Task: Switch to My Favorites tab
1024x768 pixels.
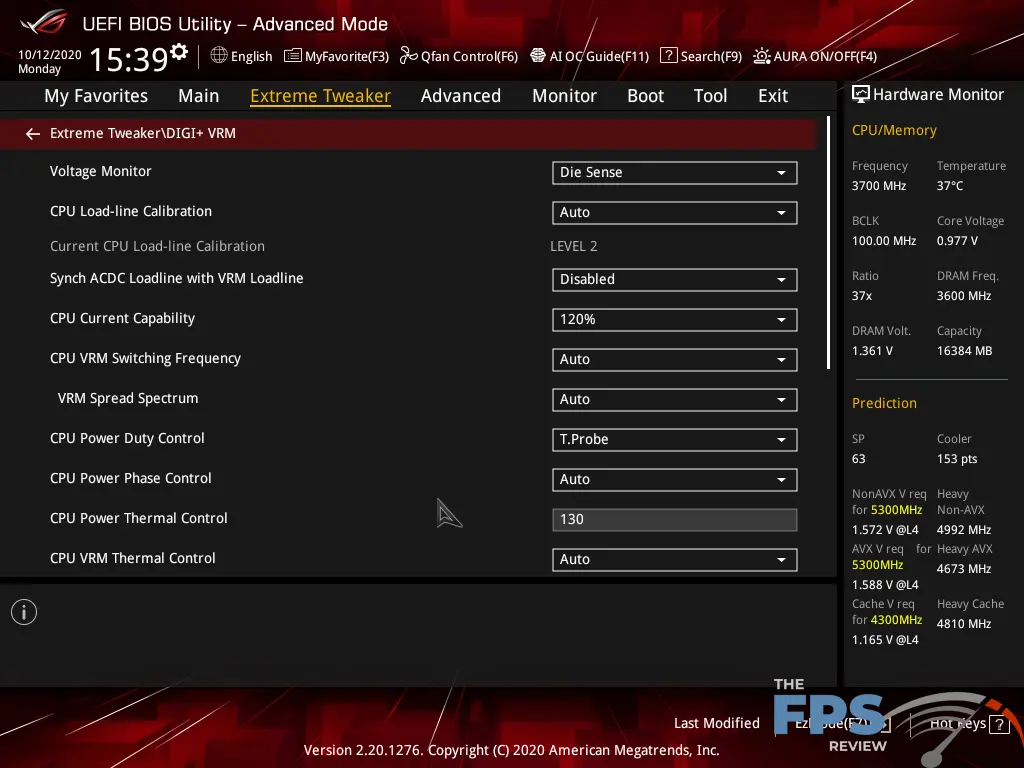Action: [x=96, y=96]
